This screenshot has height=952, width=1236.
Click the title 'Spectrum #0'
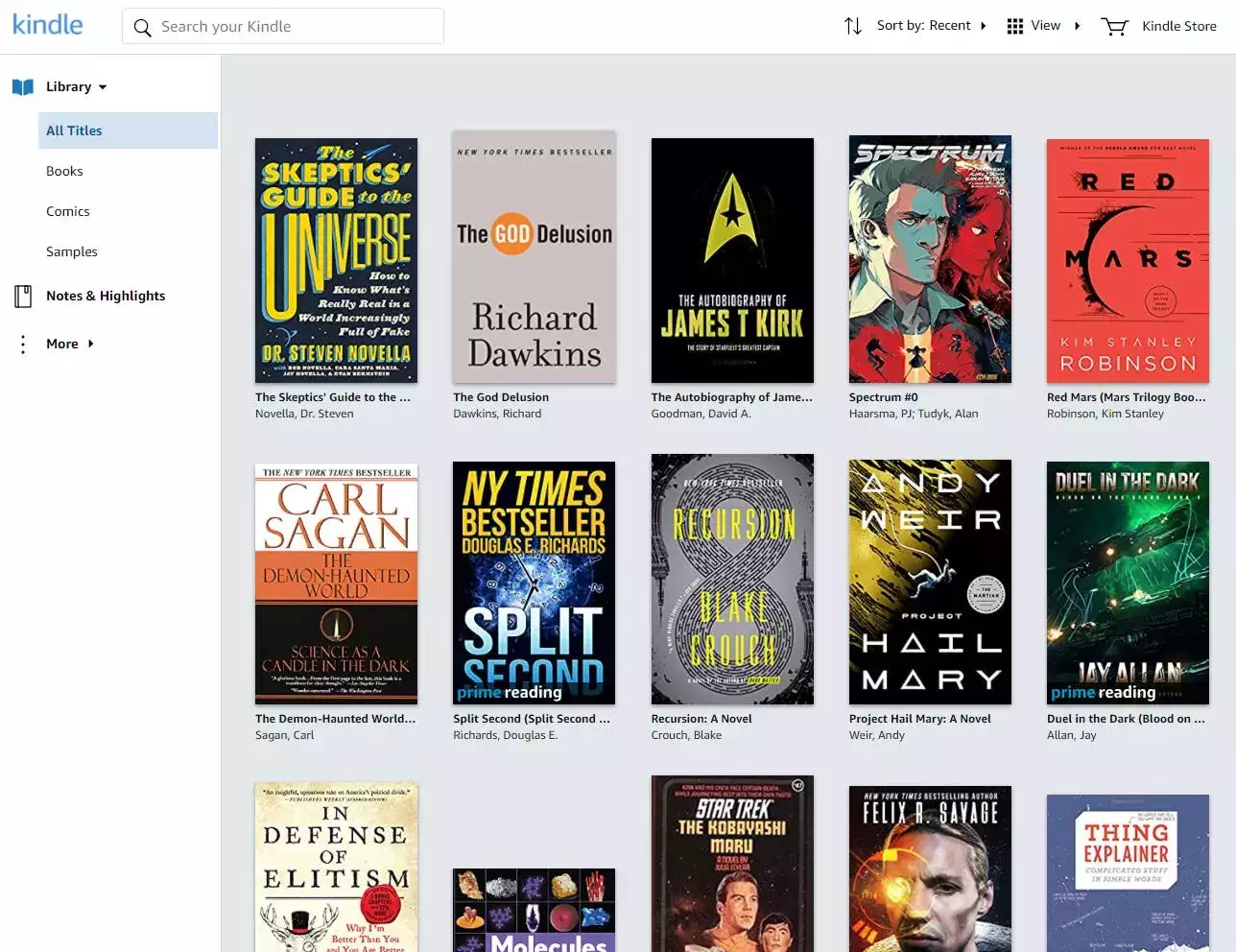pos(883,397)
